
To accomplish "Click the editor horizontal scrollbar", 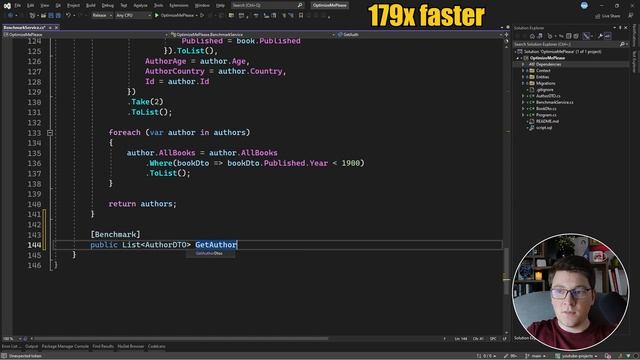I will pos(182,339).
